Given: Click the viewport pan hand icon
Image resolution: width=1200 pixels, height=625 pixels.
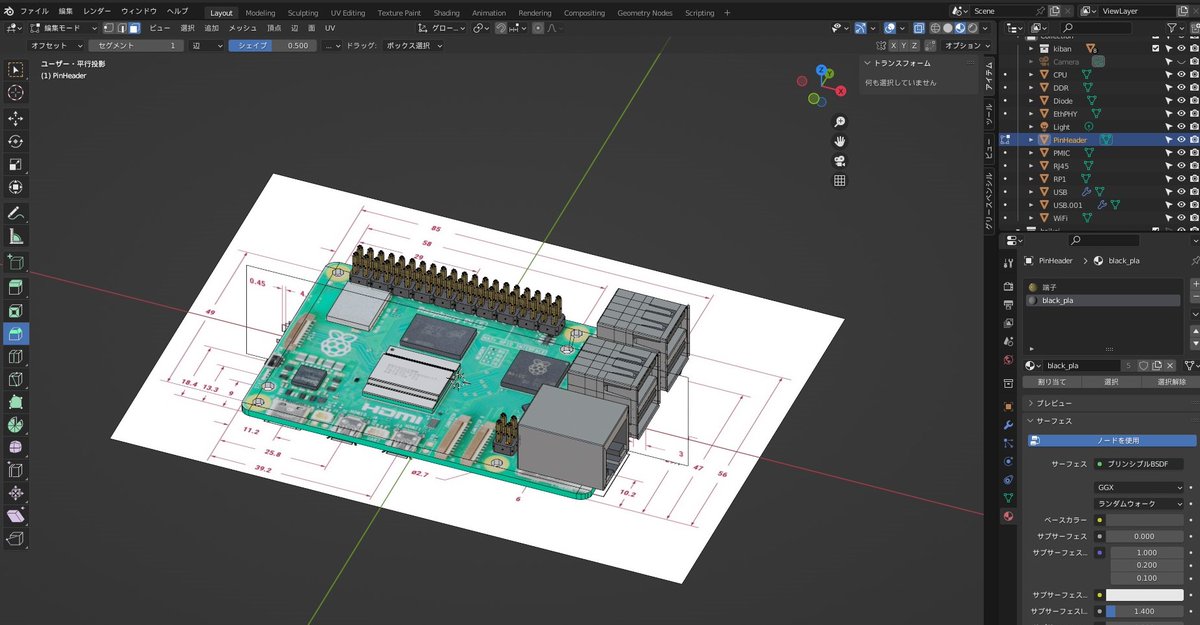Looking at the screenshot, I should pyautogui.click(x=840, y=140).
